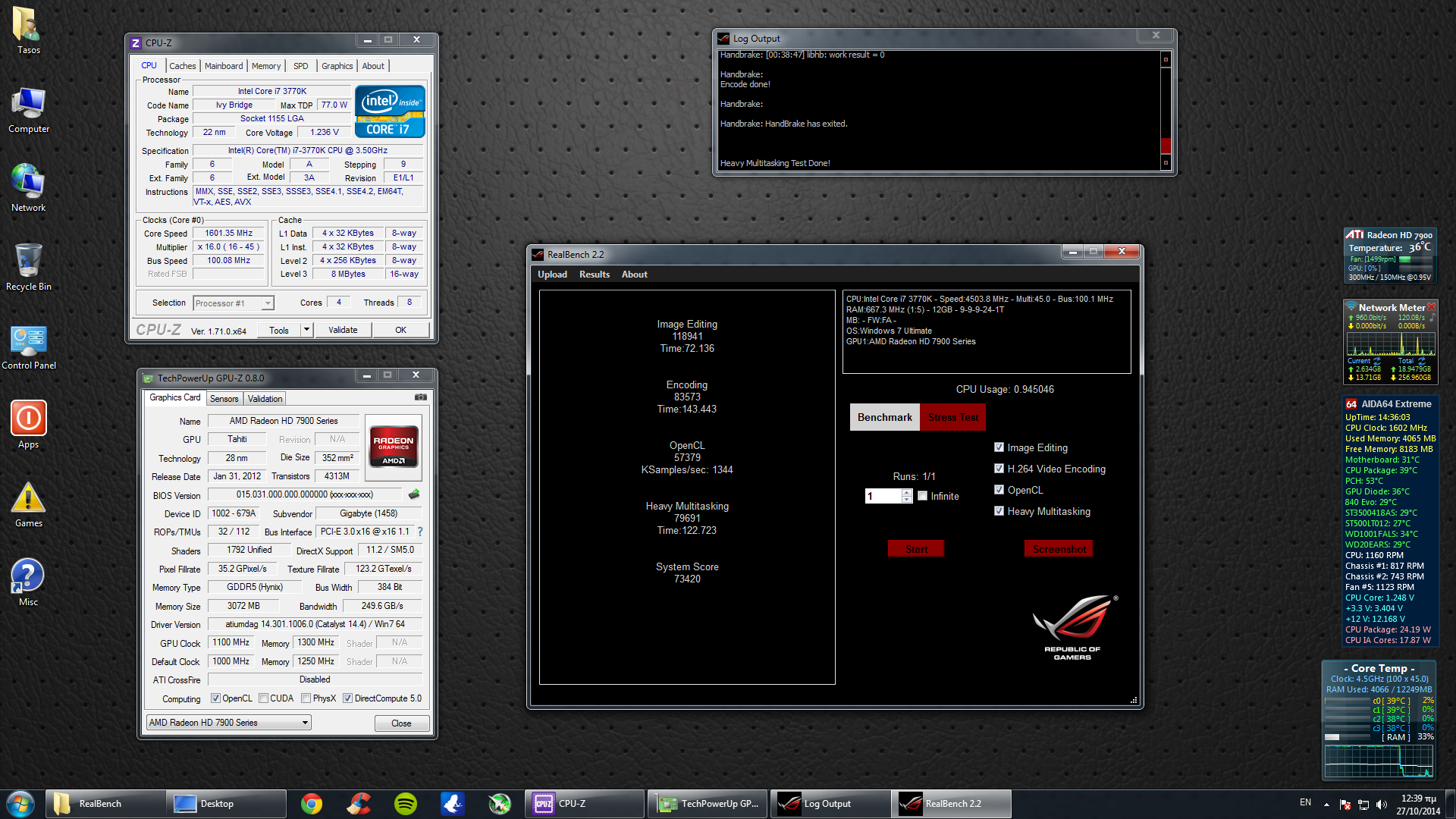1456x819 pixels.
Task: Click the EN language indicator
Action: tap(1305, 802)
